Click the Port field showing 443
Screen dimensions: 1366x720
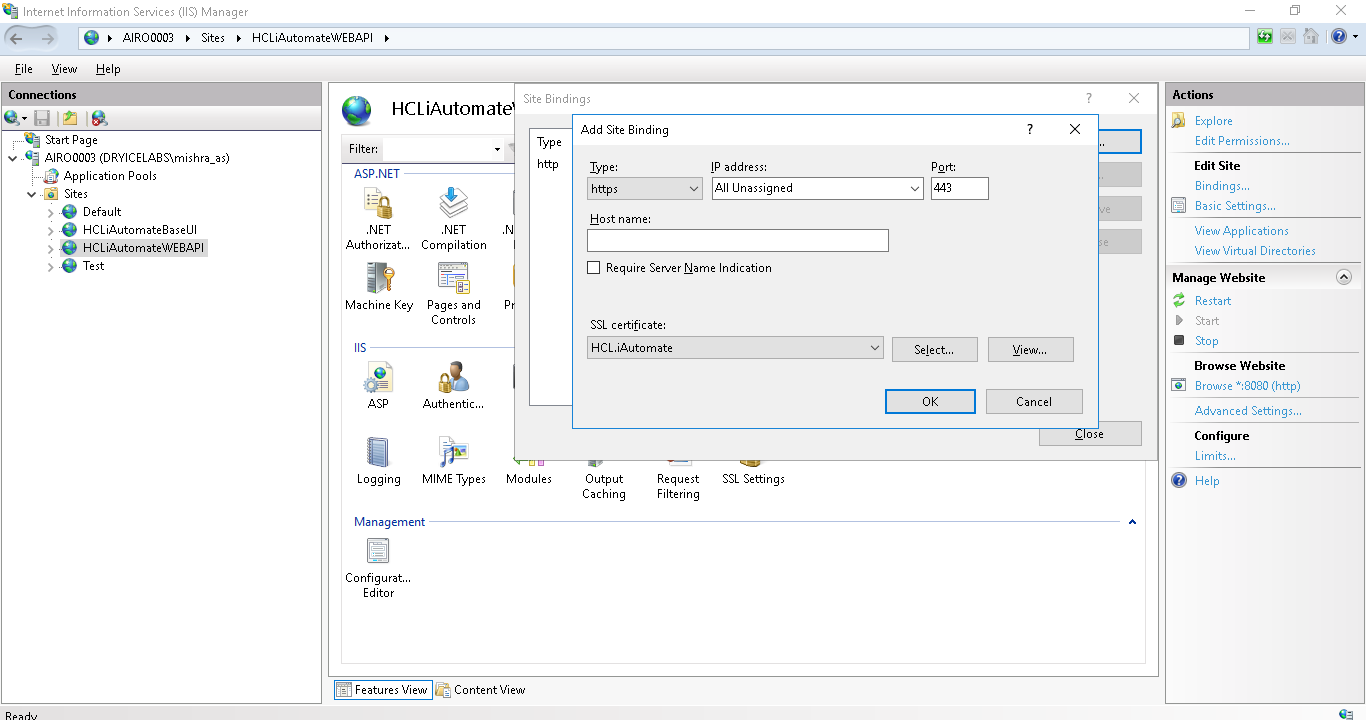click(959, 188)
